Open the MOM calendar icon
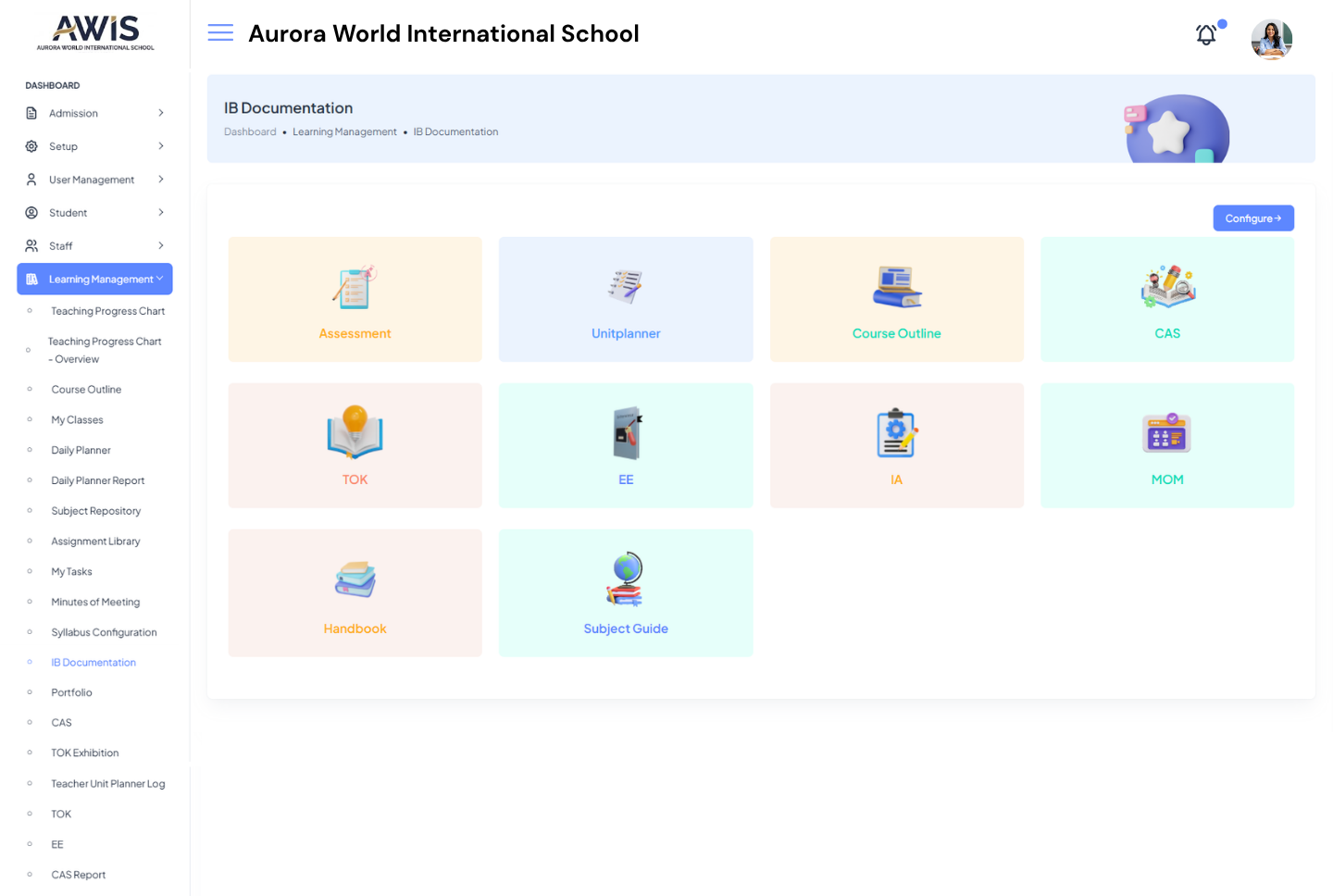Screen dimensions: 1333x896 pyautogui.click(x=1166, y=432)
